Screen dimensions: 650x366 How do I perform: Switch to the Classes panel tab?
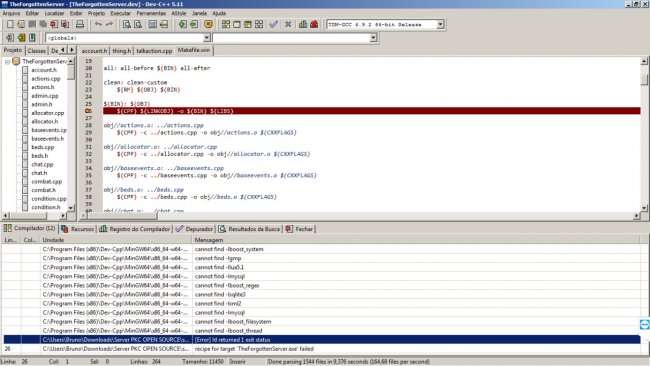(x=36, y=51)
